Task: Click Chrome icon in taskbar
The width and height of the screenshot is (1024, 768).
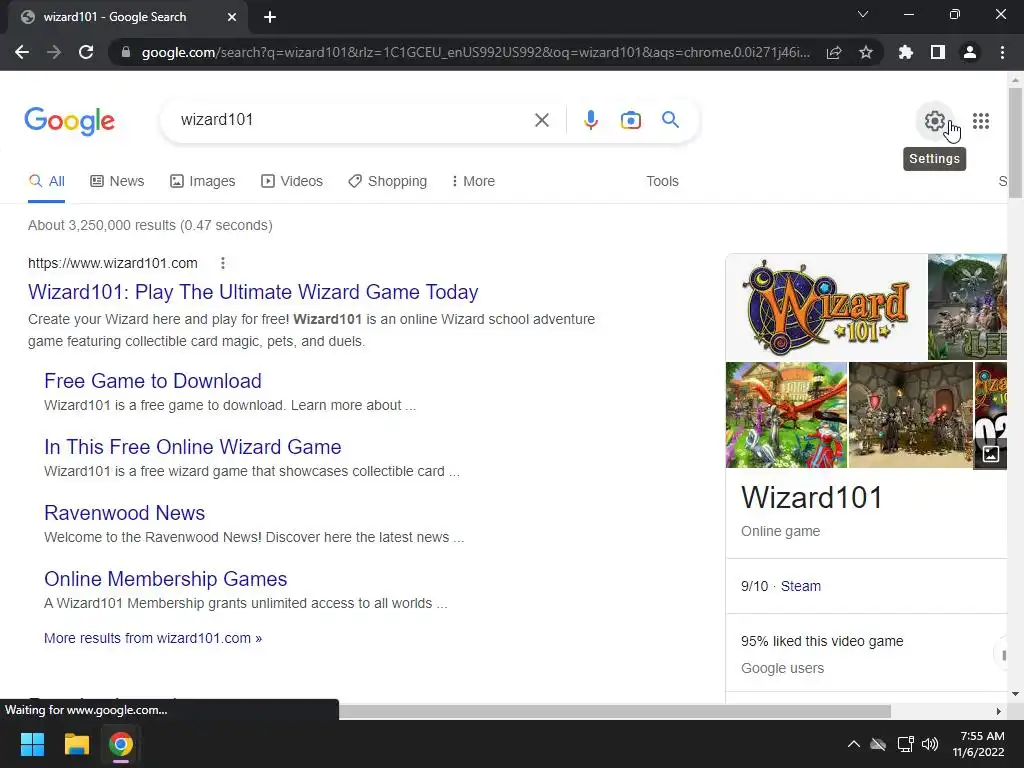Action: pyautogui.click(x=121, y=744)
